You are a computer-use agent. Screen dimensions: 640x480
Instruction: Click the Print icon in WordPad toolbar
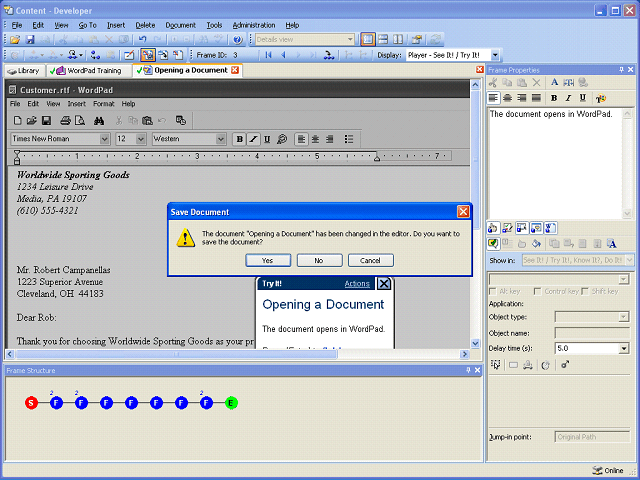coord(65,120)
